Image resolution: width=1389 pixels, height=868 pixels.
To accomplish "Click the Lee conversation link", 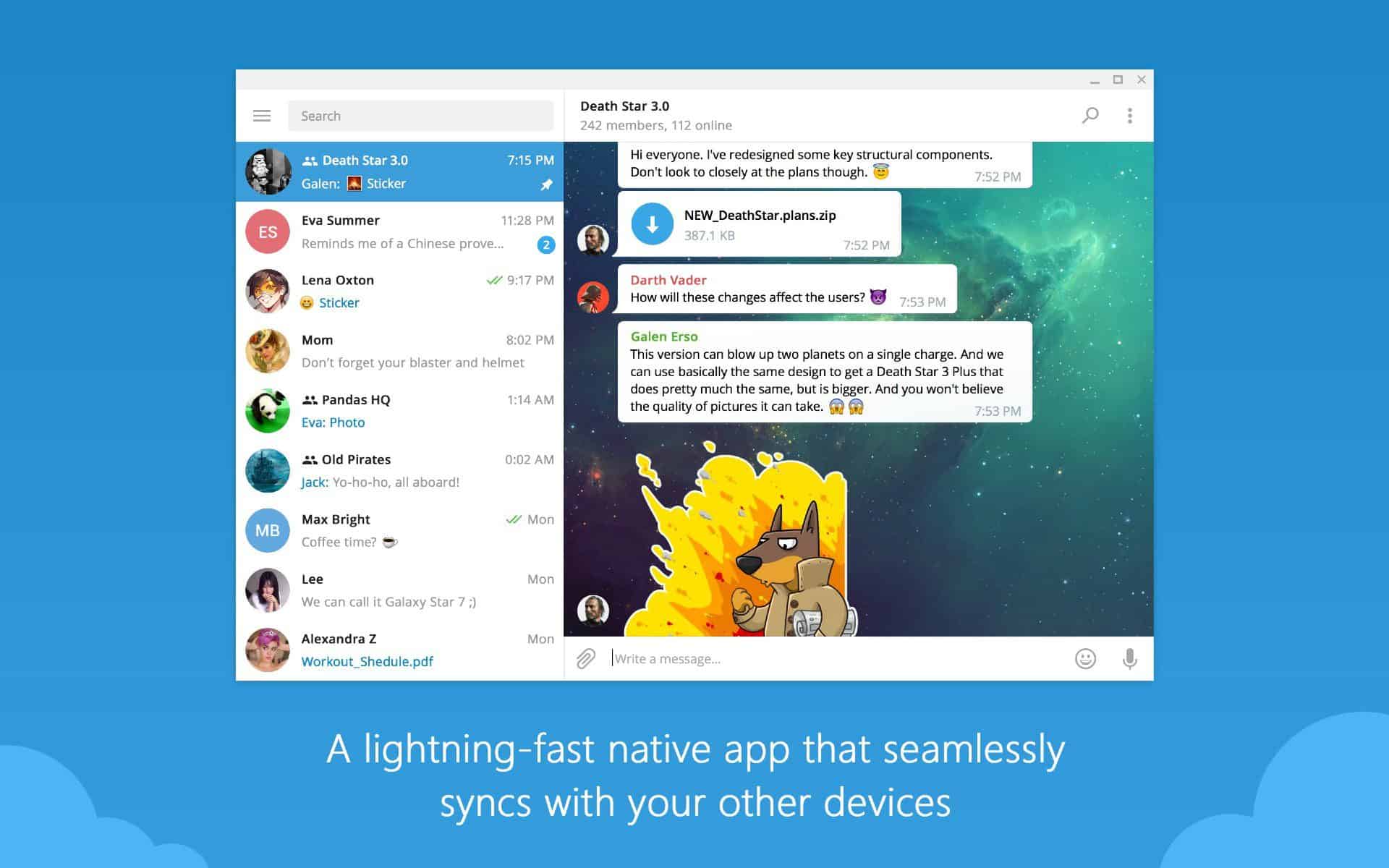I will 401,590.
